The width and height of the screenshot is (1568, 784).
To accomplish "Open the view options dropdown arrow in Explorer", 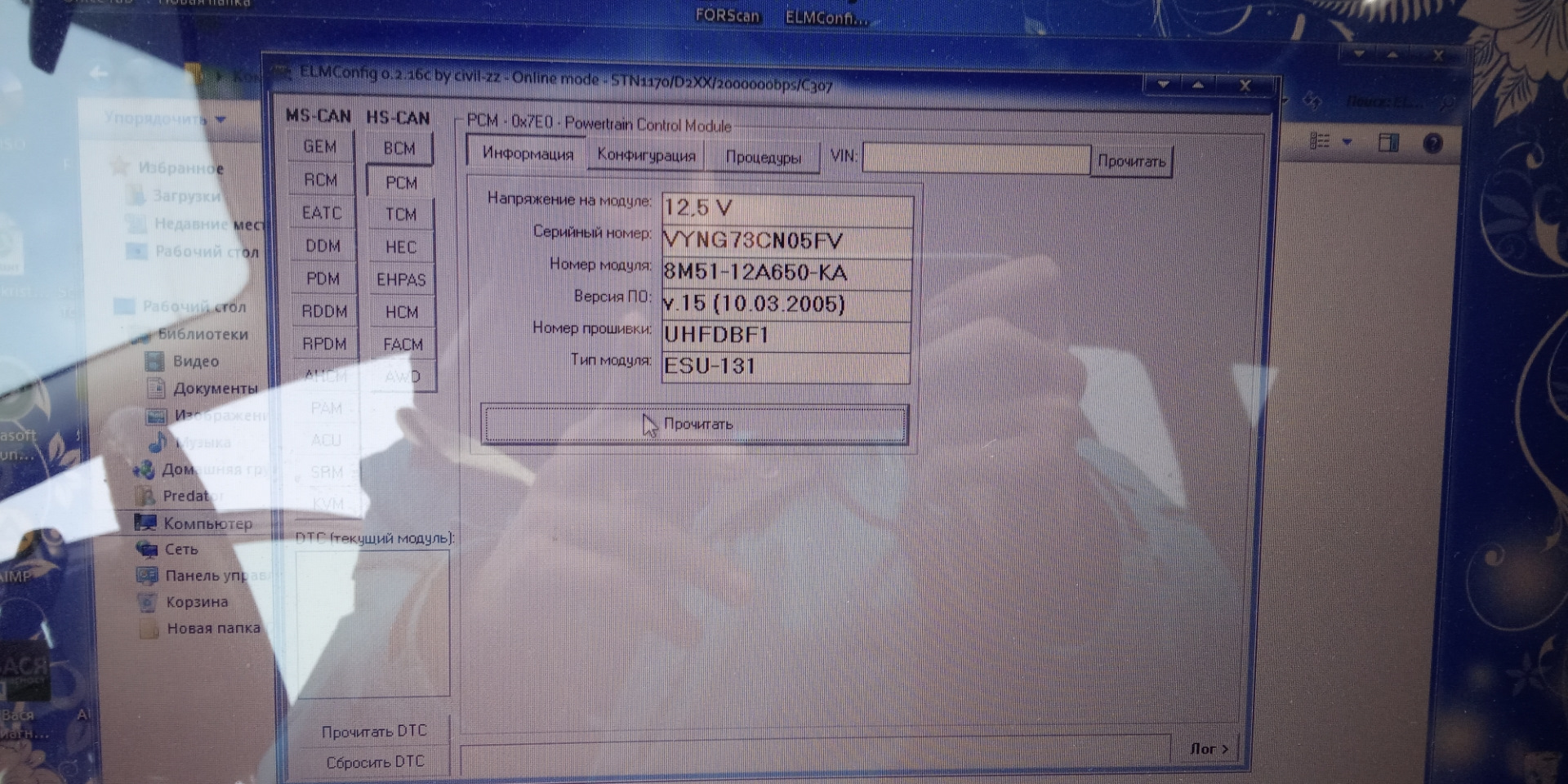I will pos(1347,142).
